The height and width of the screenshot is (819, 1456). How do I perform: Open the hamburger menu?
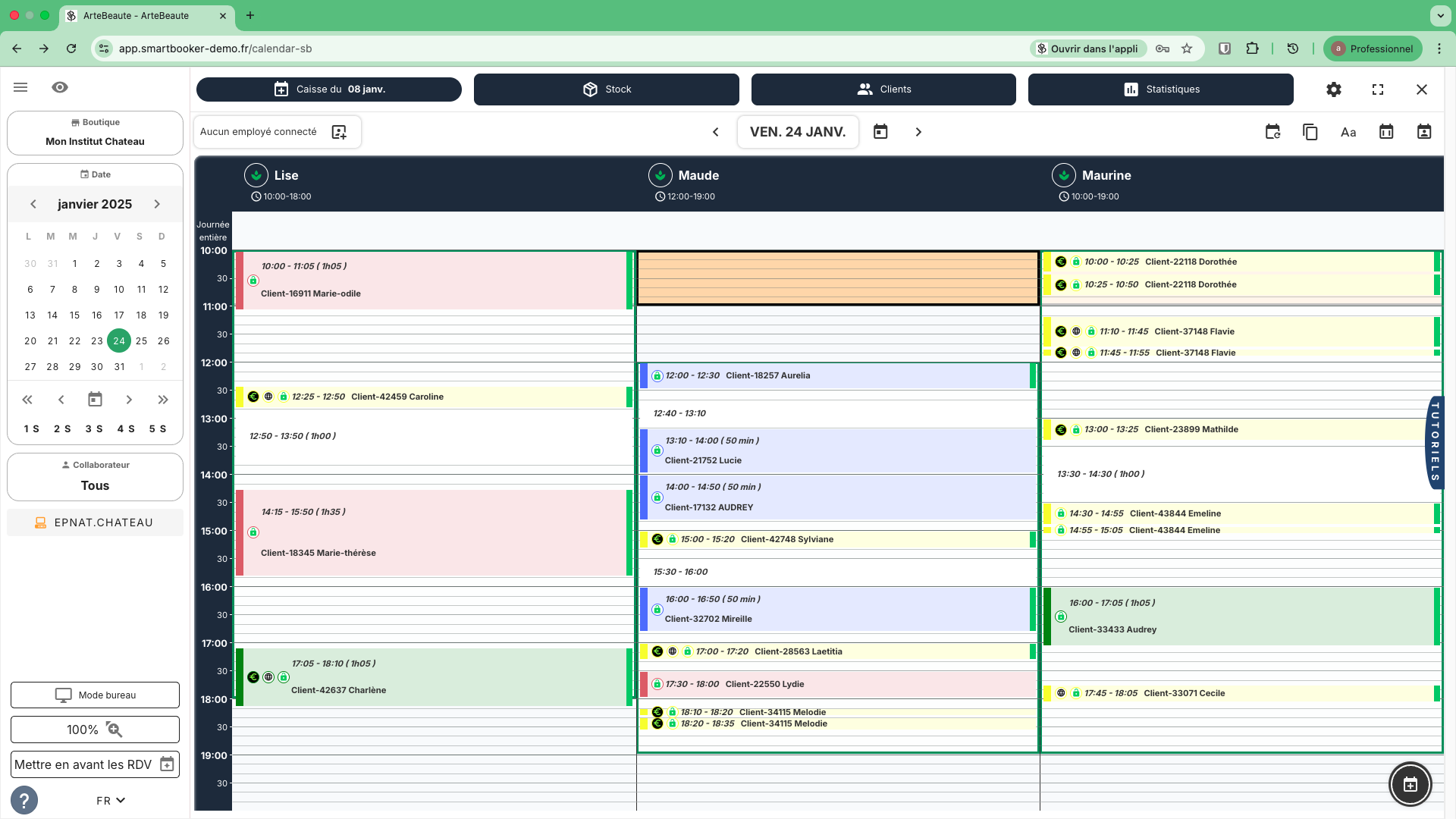pos(20,87)
